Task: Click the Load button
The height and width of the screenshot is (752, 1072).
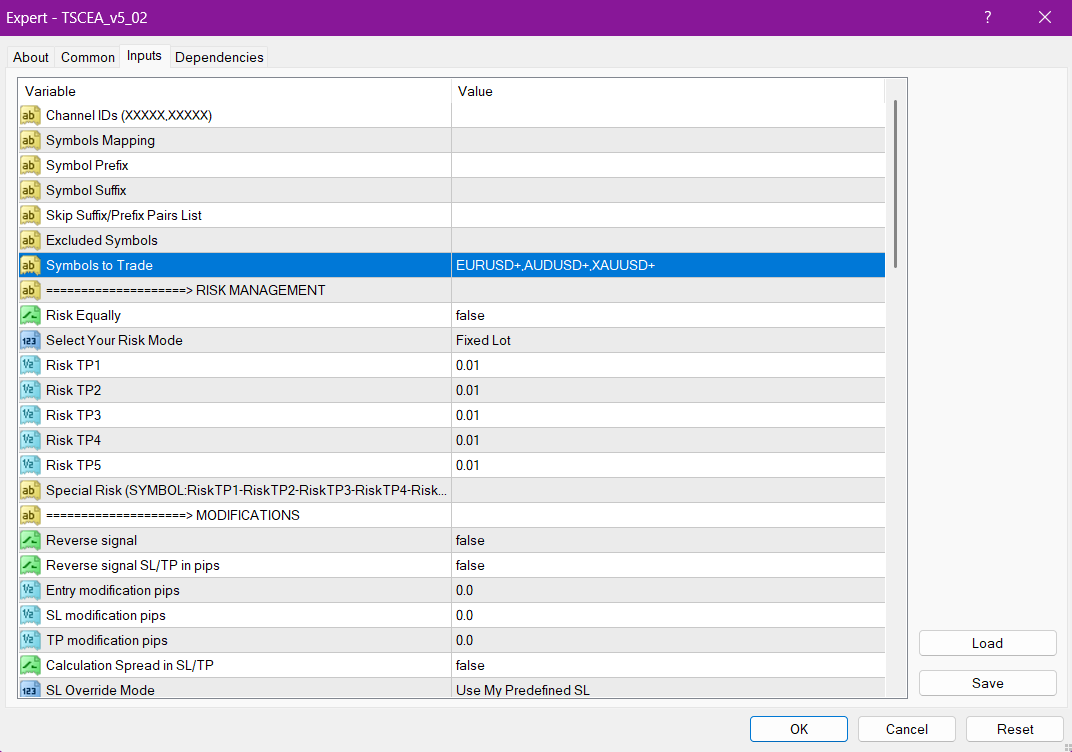Action: [987, 643]
